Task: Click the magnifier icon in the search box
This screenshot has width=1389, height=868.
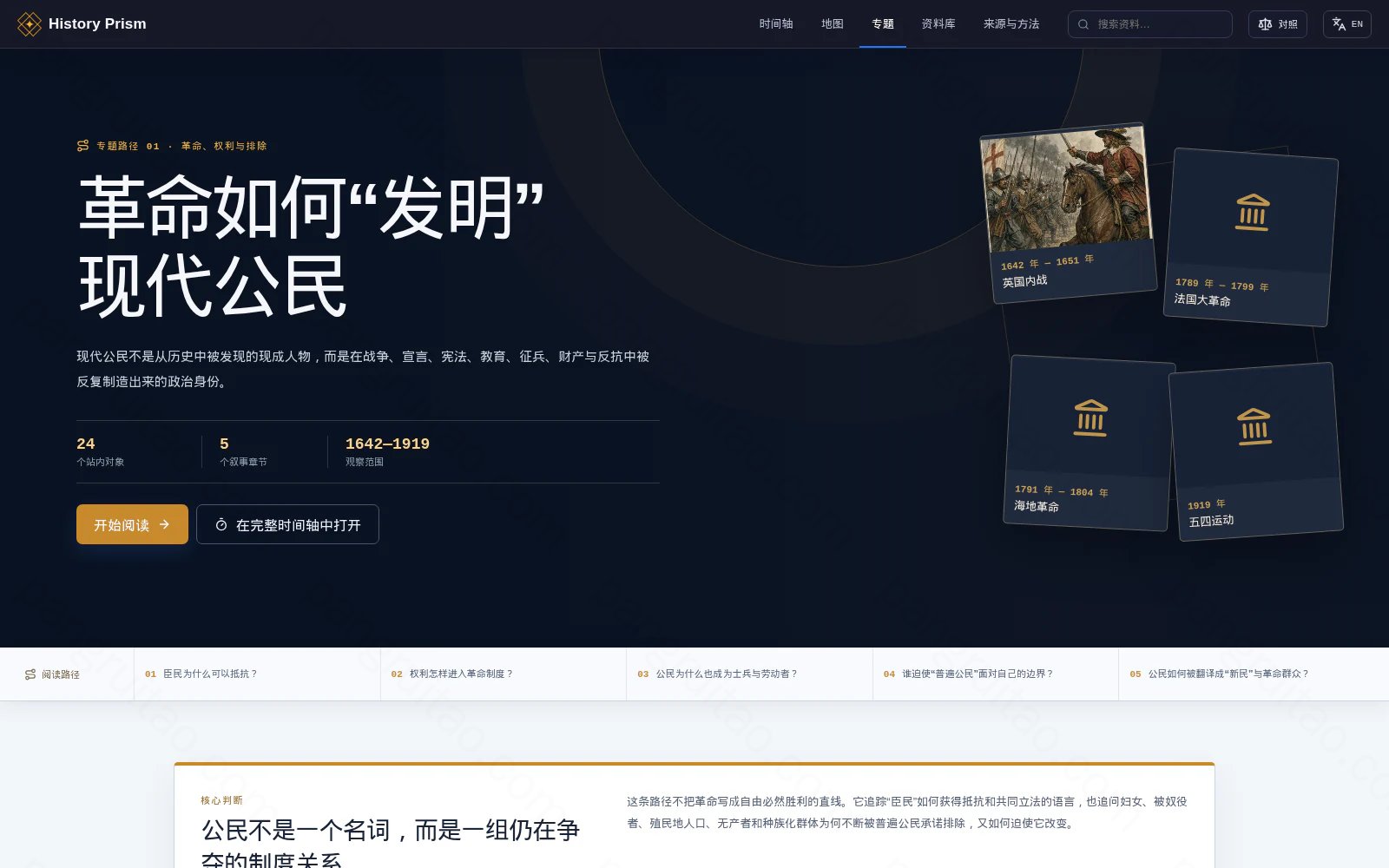Action: coord(1083,24)
